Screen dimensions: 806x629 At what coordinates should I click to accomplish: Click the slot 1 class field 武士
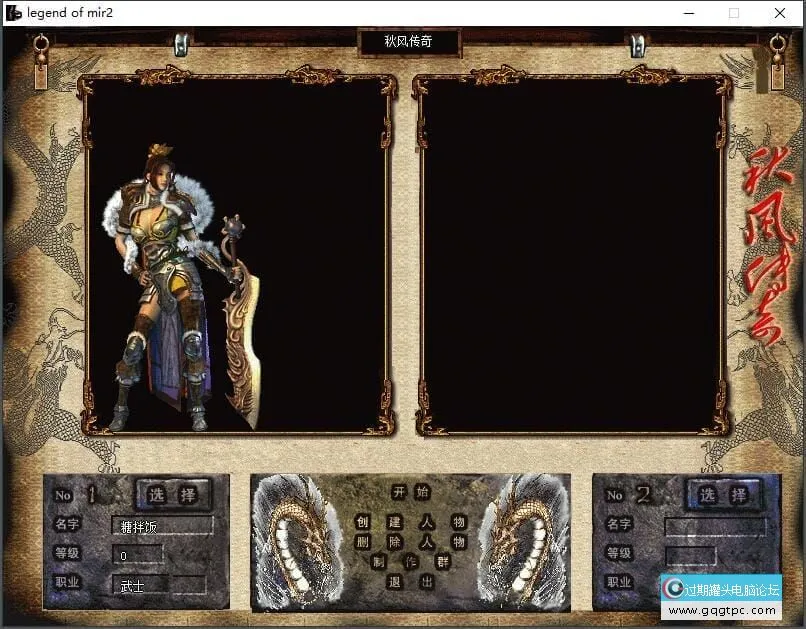[x=158, y=586]
